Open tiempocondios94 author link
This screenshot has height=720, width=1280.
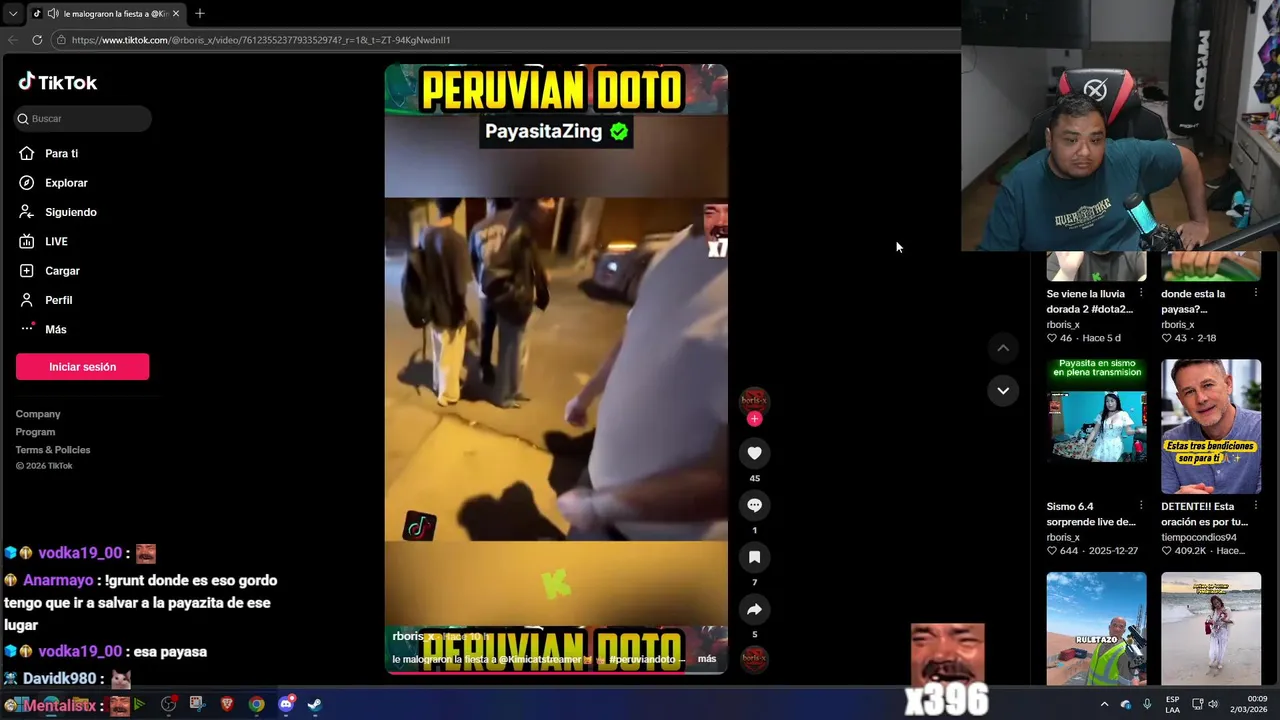(x=1199, y=537)
